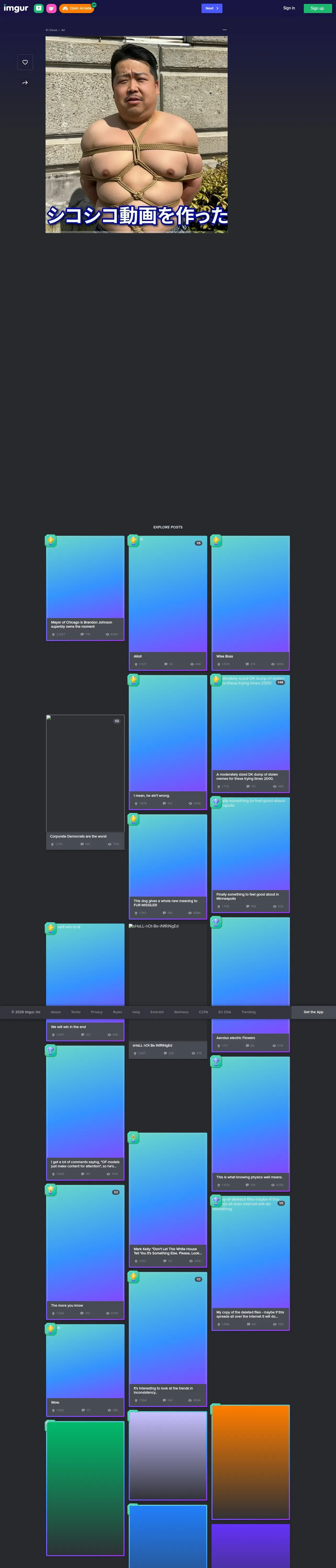Share the post with the arrow icon
The width and height of the screenshot is (336, 1568).
[25, 83]
